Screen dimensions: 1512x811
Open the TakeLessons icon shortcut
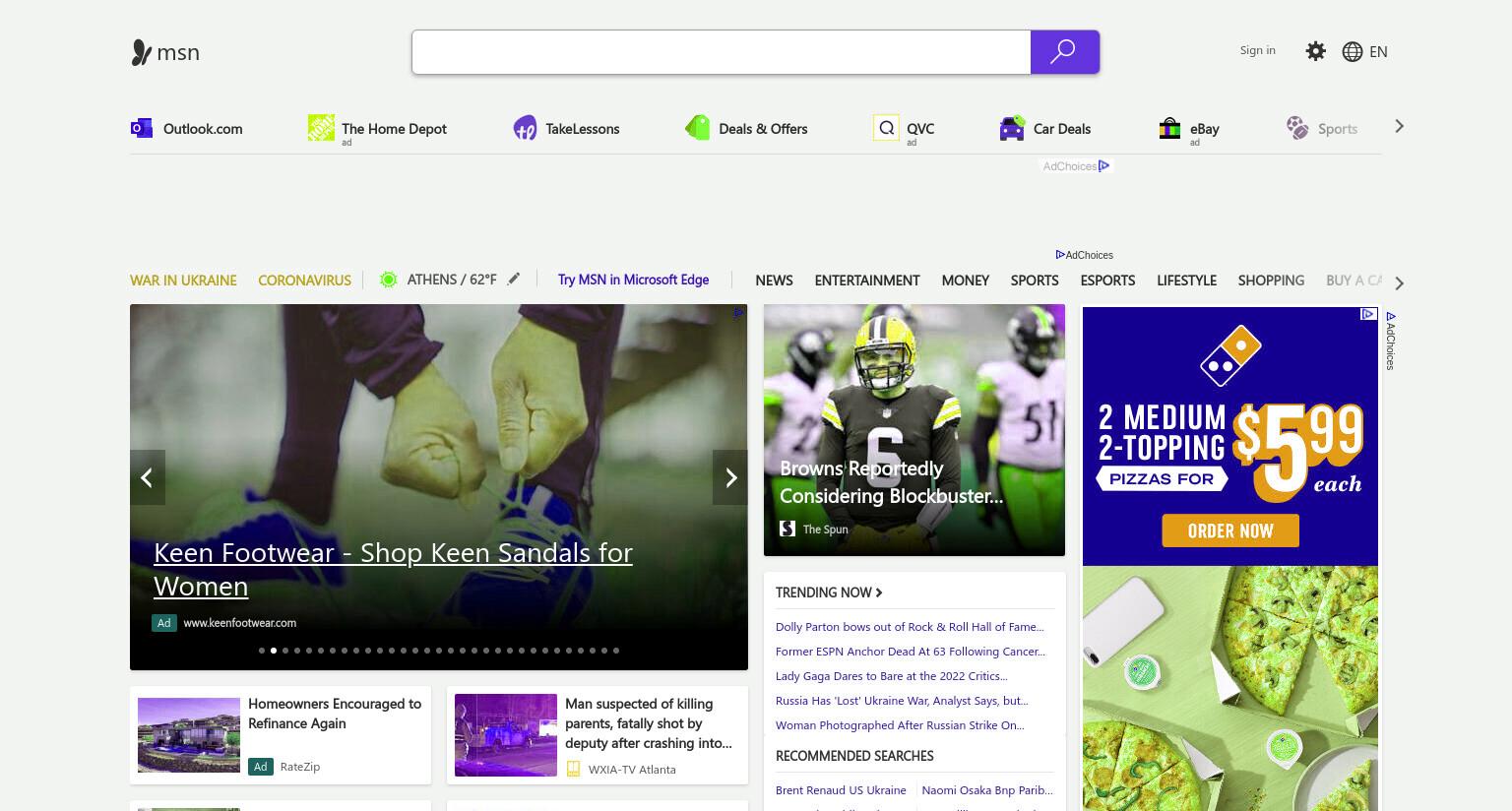[525, 128]
